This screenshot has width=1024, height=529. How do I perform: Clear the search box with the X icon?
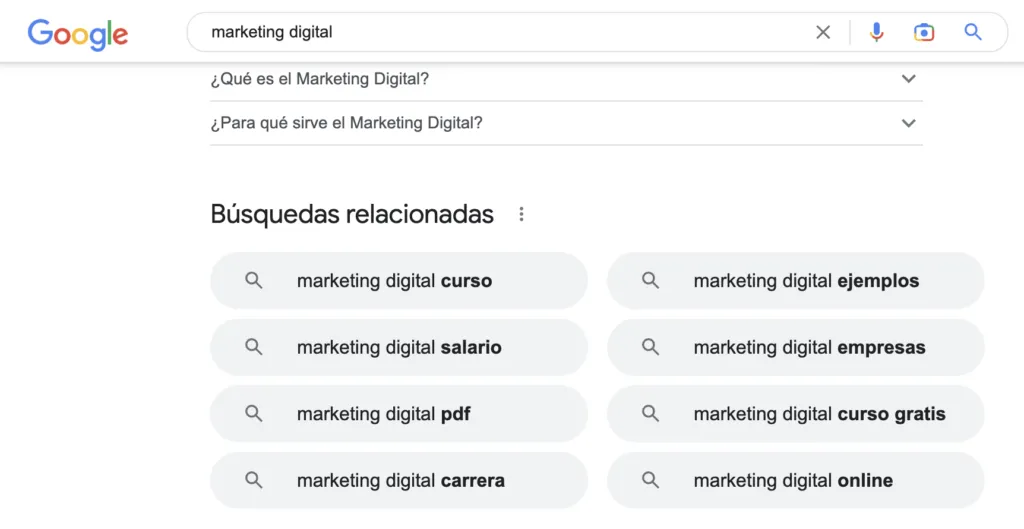click(x=823, y=32)
